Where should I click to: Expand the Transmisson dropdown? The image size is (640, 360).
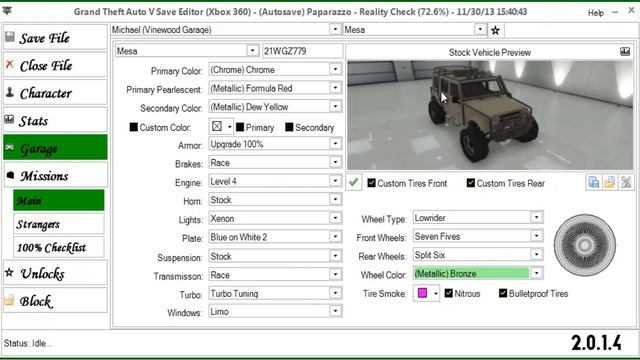335,275
